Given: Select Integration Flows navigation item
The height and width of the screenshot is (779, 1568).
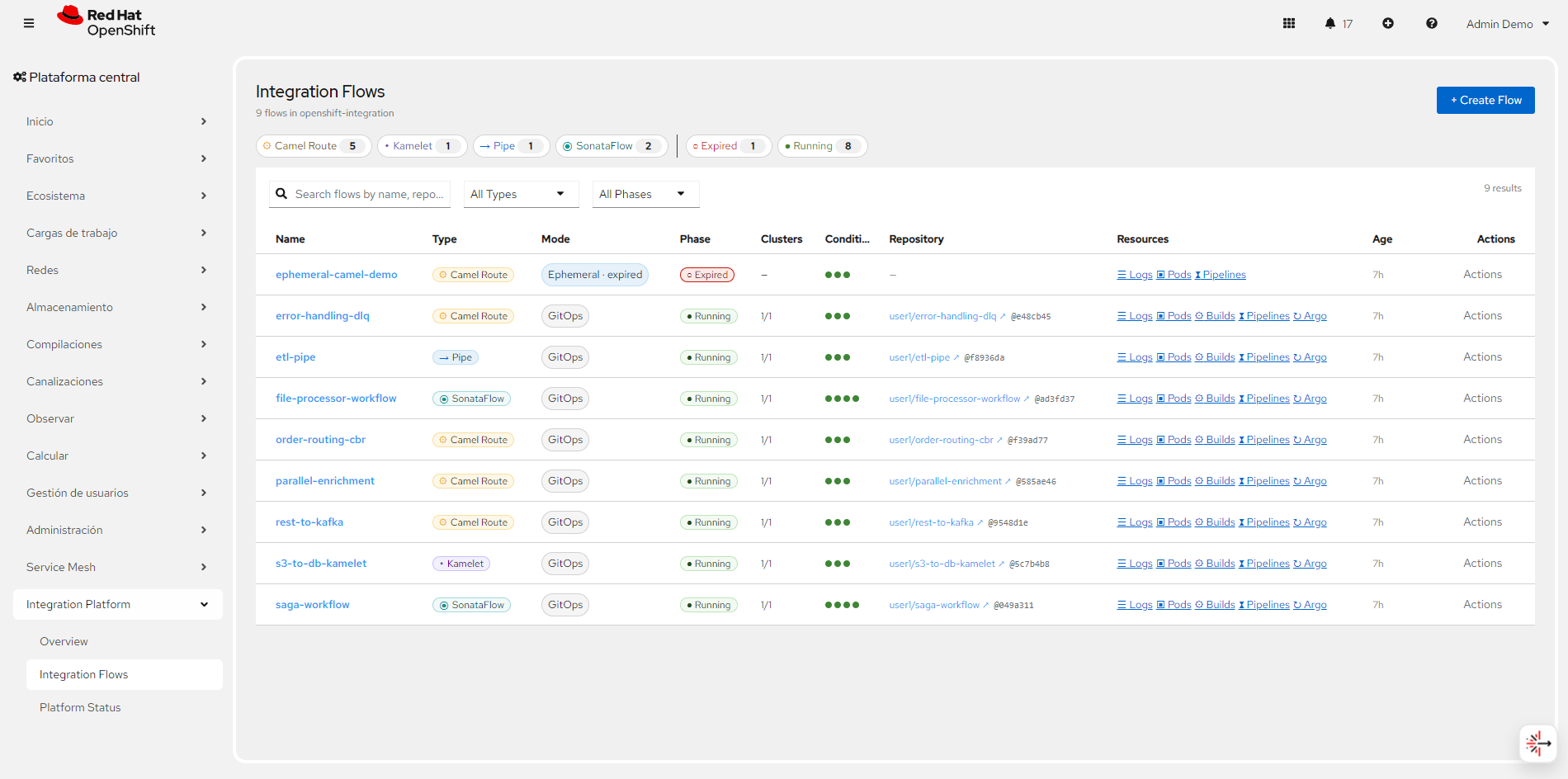Looking at the screenshot, I should (124, 674).
